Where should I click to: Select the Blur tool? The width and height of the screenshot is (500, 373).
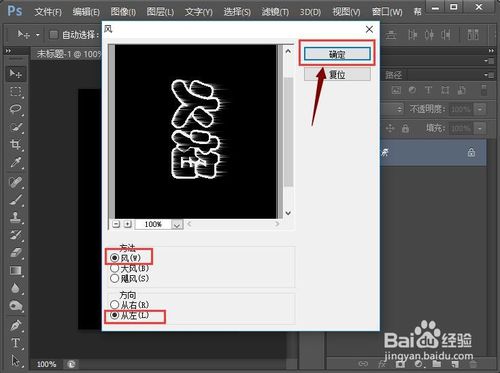tap(15, 288)
